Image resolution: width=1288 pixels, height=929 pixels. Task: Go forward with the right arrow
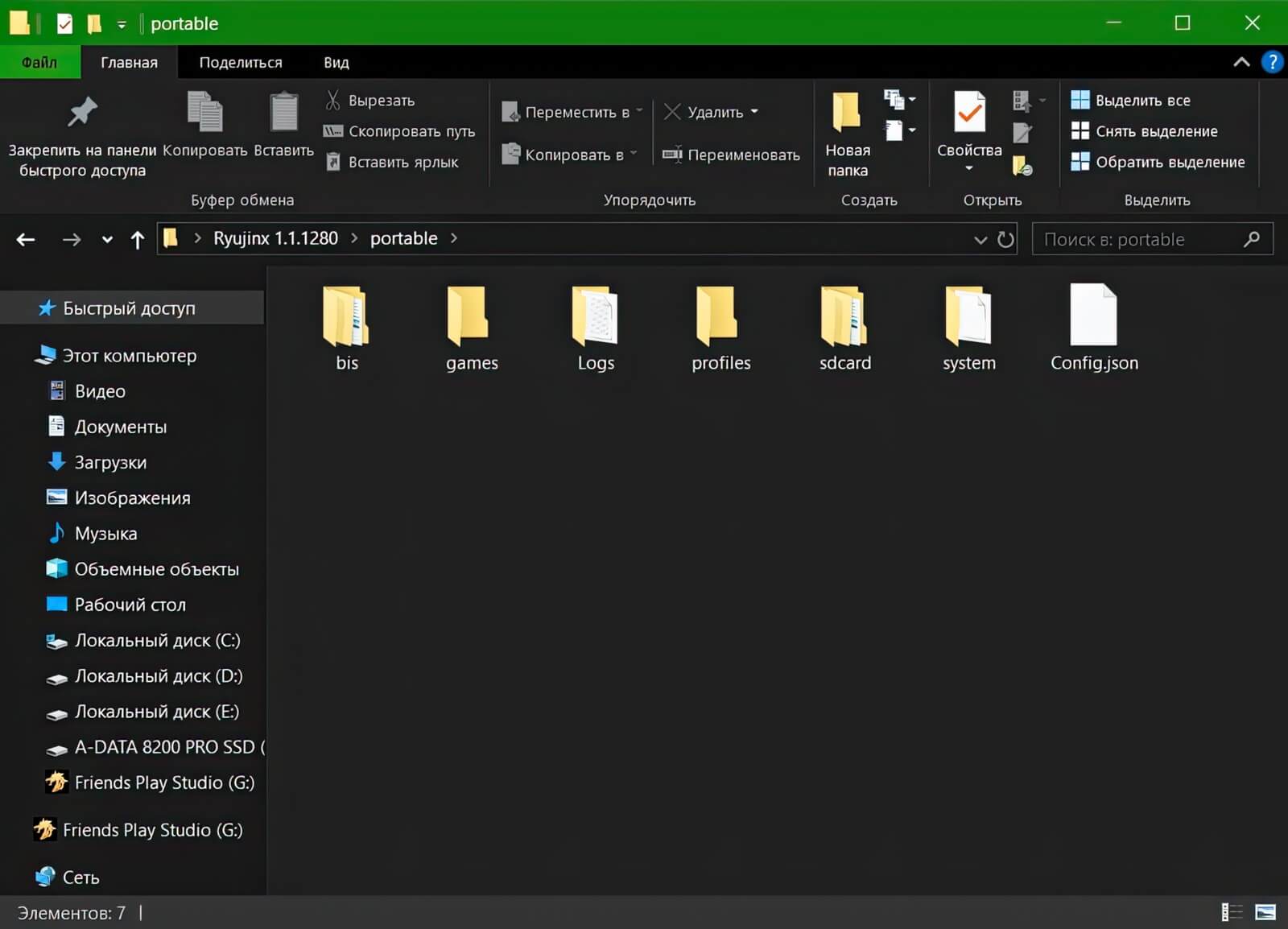pos(72,239)
